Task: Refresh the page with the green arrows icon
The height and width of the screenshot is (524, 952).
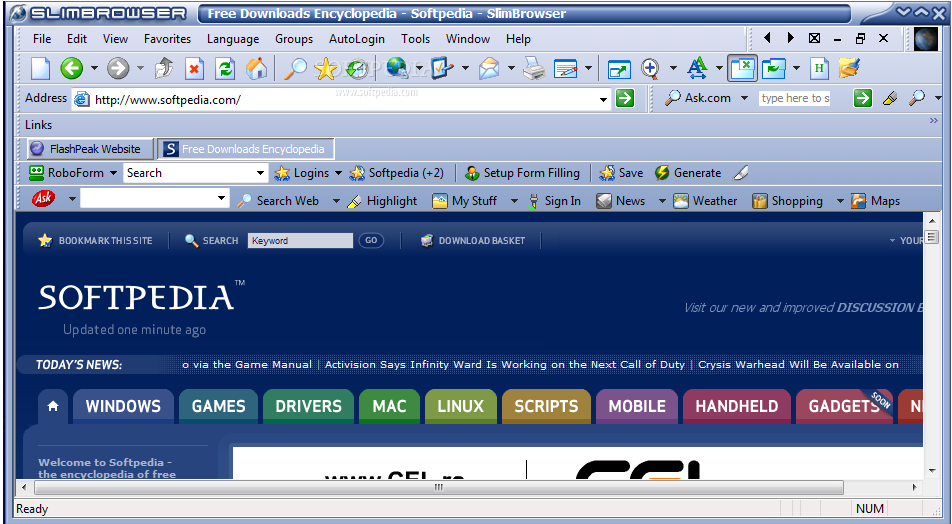Action: 225,69
